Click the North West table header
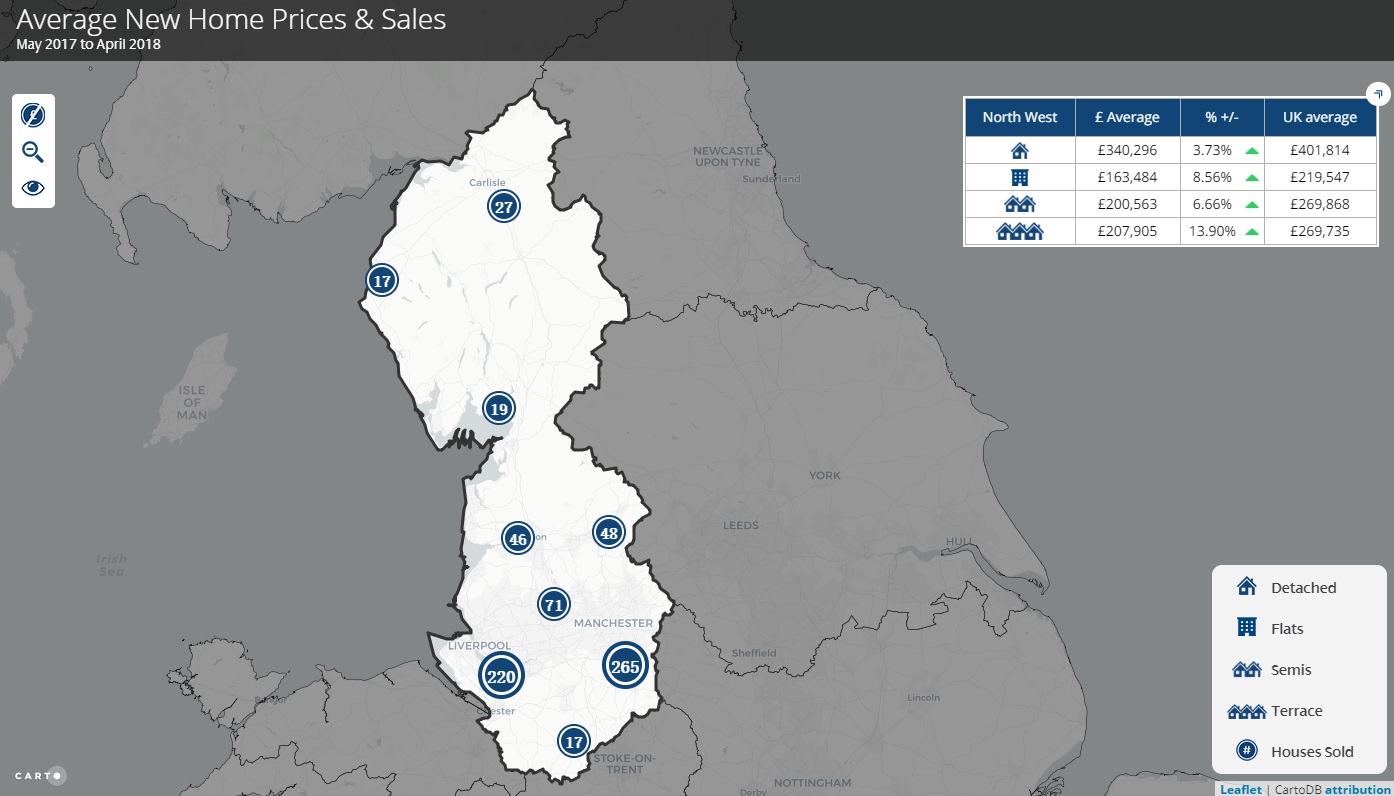Screen dimensions: 1394x796 [1019, 117]
